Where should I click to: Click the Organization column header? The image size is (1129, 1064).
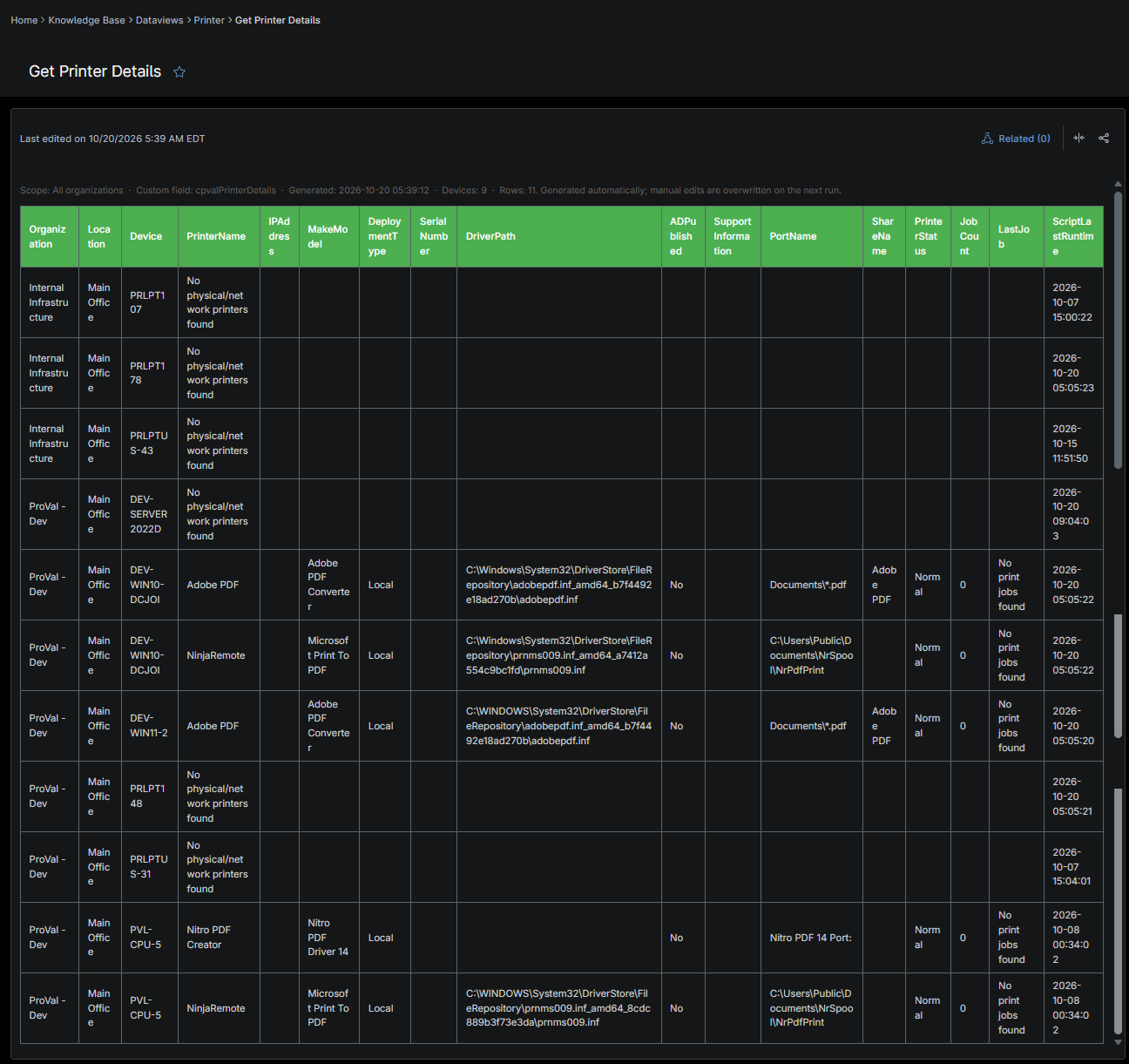point(50,236)
